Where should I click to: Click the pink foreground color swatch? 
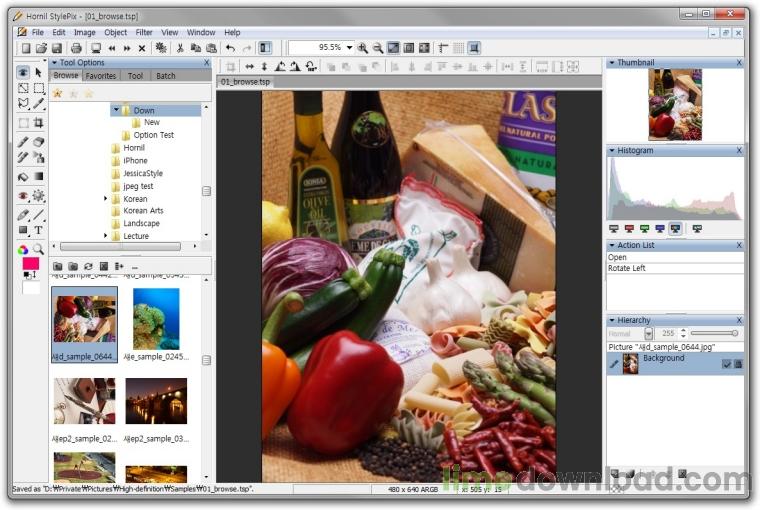click(x=31, y=265)
